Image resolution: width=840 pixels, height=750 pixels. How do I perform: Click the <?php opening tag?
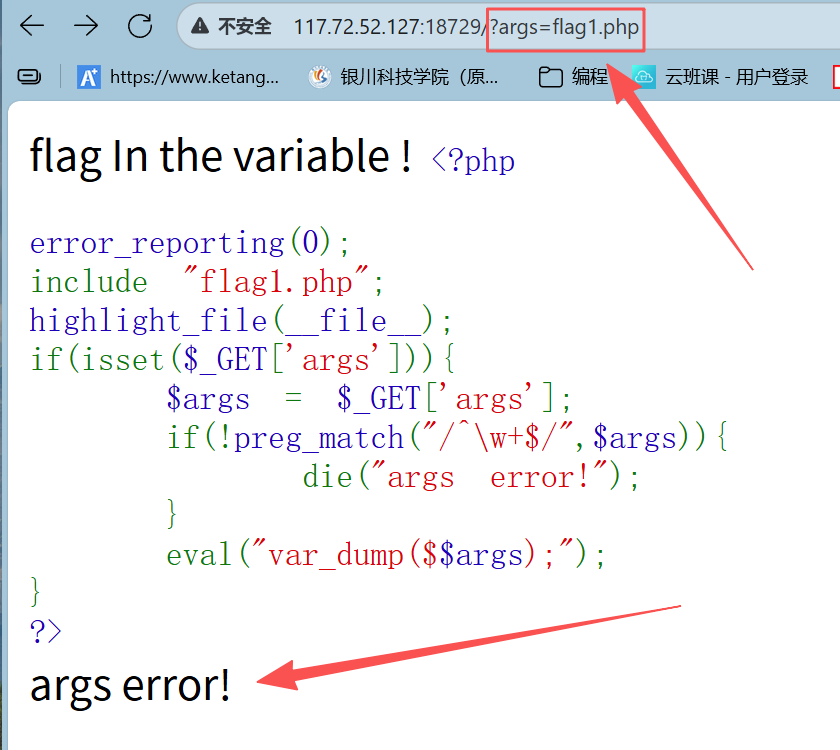473,160
